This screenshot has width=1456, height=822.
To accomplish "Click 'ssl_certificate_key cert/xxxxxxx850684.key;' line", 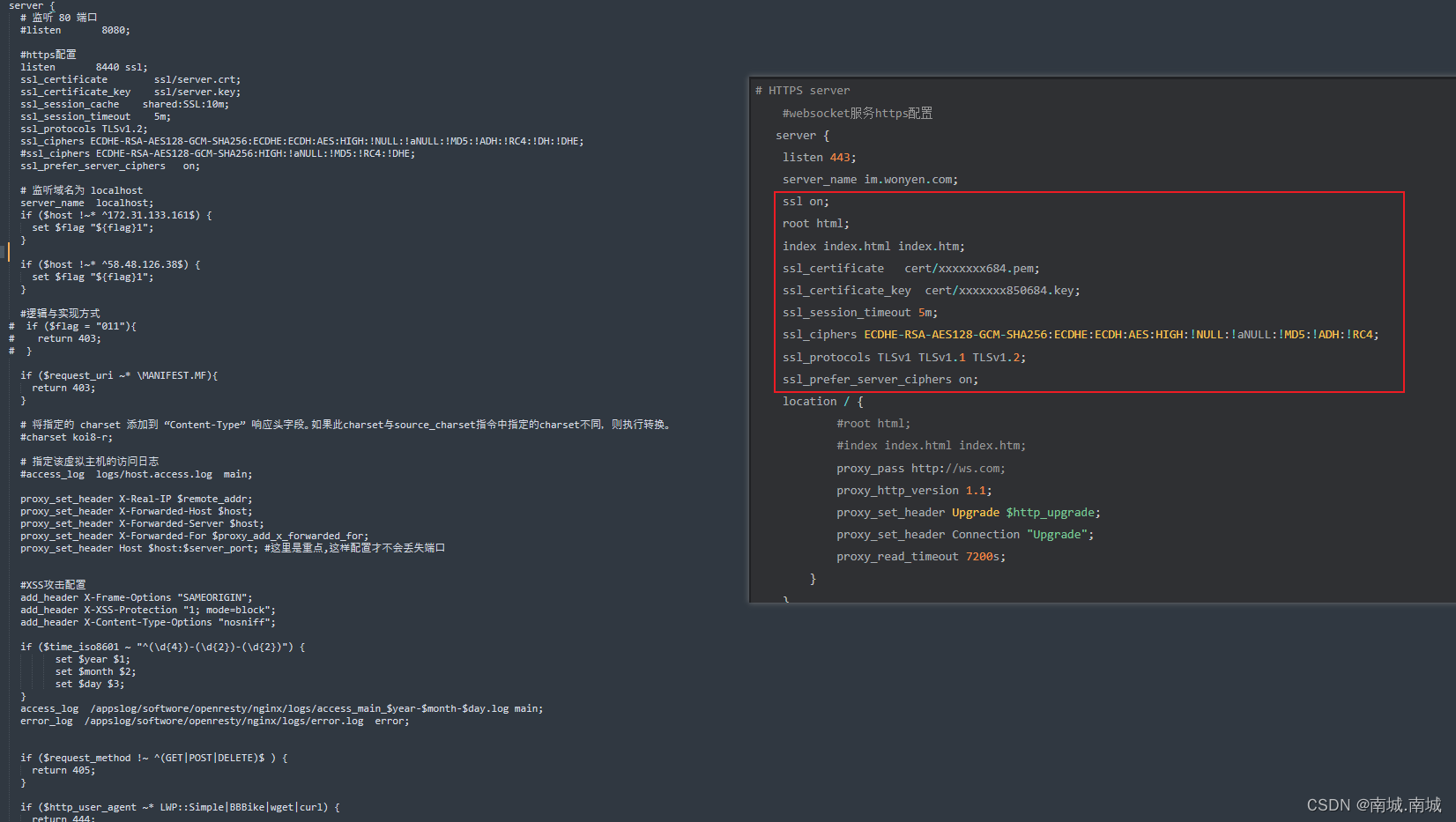I will pyautogui.click(x=932, y=290).
